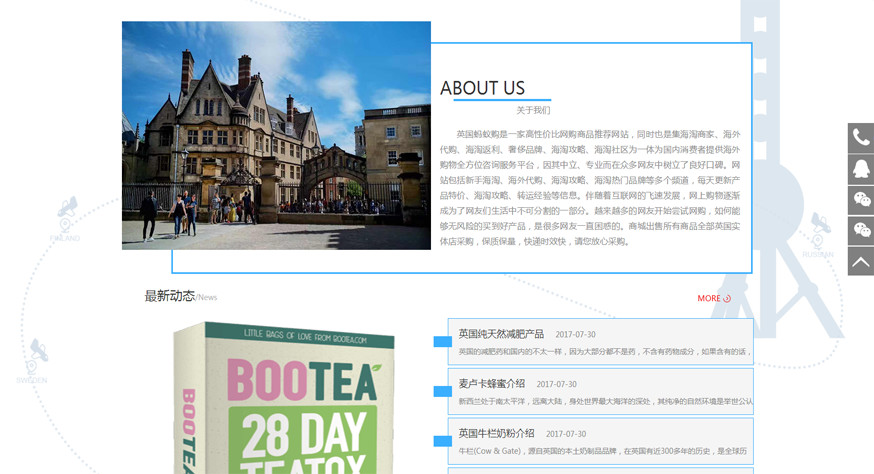The image size is (874, 474).
Task: Click the upper WeChat icon in sidebar
Action: [x=861, y=200]
